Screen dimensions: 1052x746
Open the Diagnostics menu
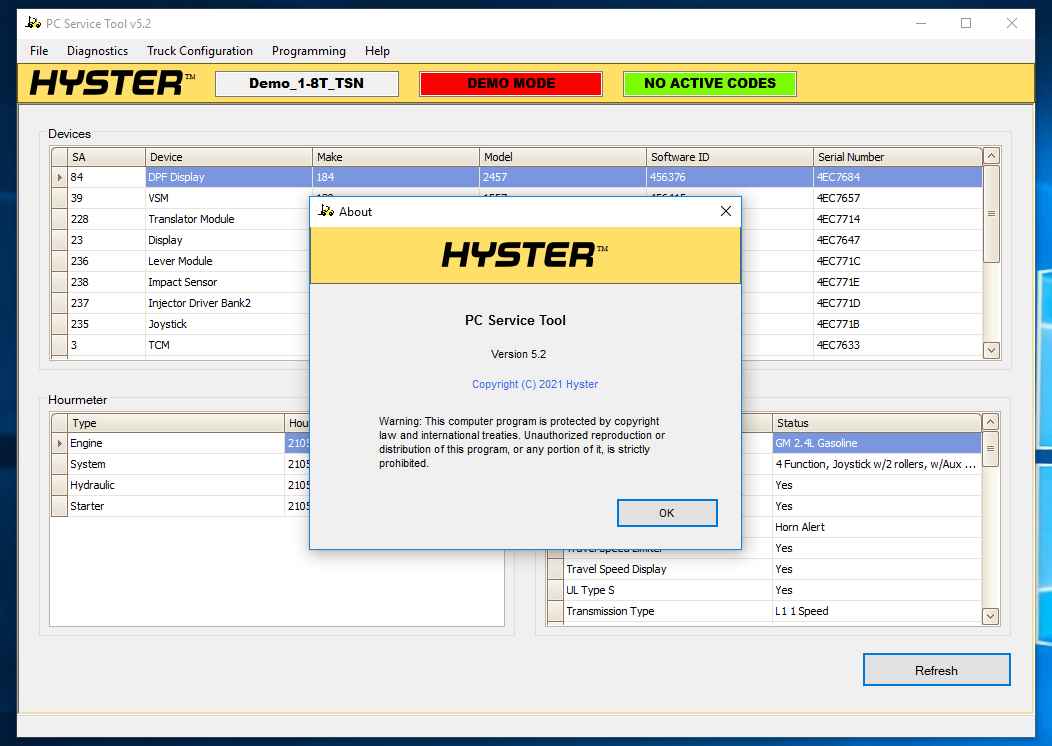97,51
